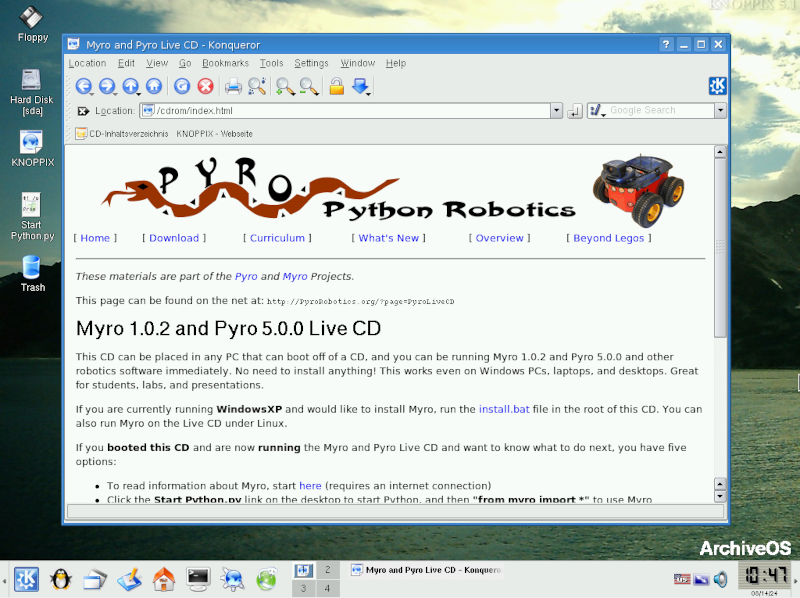
Task: Click the blue download arrow toolbar icon
Action: point(360,86)
